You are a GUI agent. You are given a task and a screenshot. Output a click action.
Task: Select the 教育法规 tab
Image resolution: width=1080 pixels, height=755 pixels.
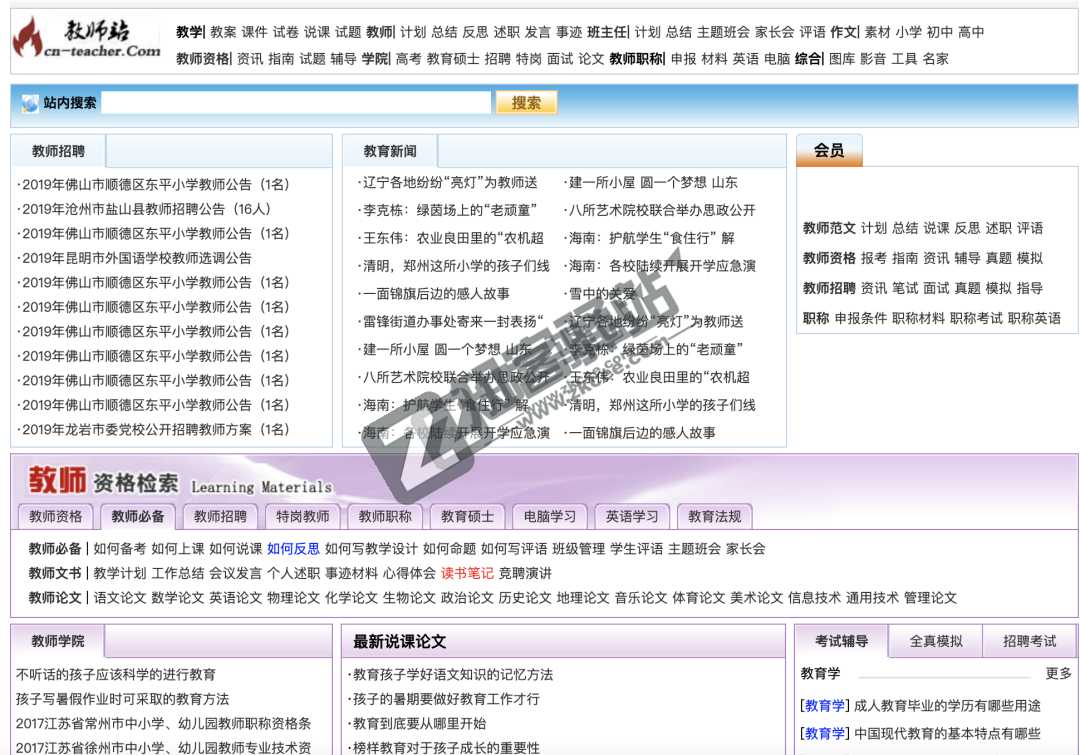pos(713,516)
